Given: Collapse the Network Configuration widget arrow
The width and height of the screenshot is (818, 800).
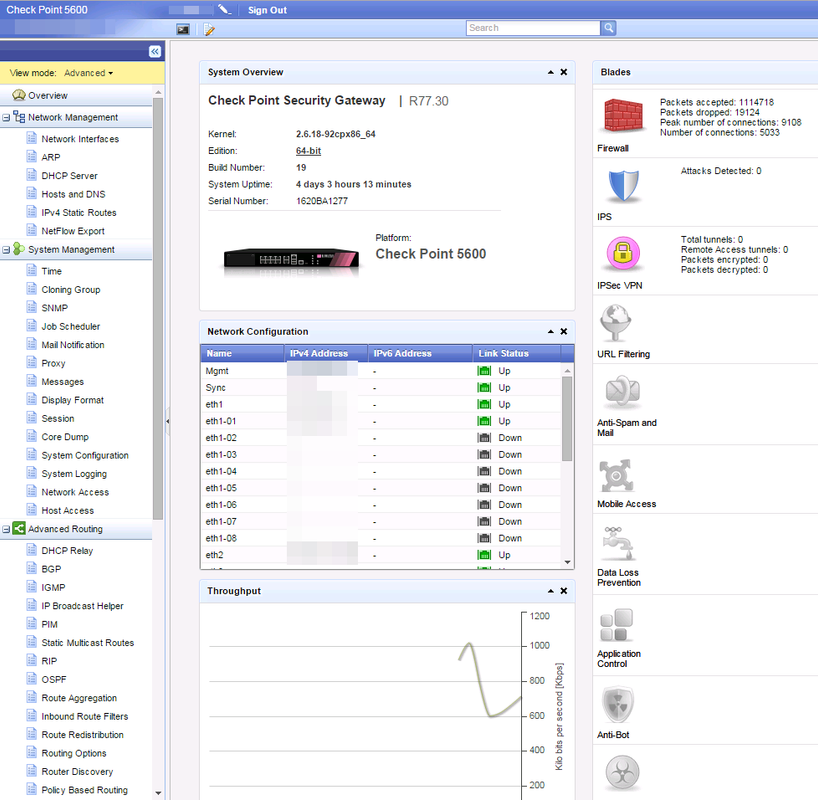Looking at the screenshot, I should coord(550,331).
